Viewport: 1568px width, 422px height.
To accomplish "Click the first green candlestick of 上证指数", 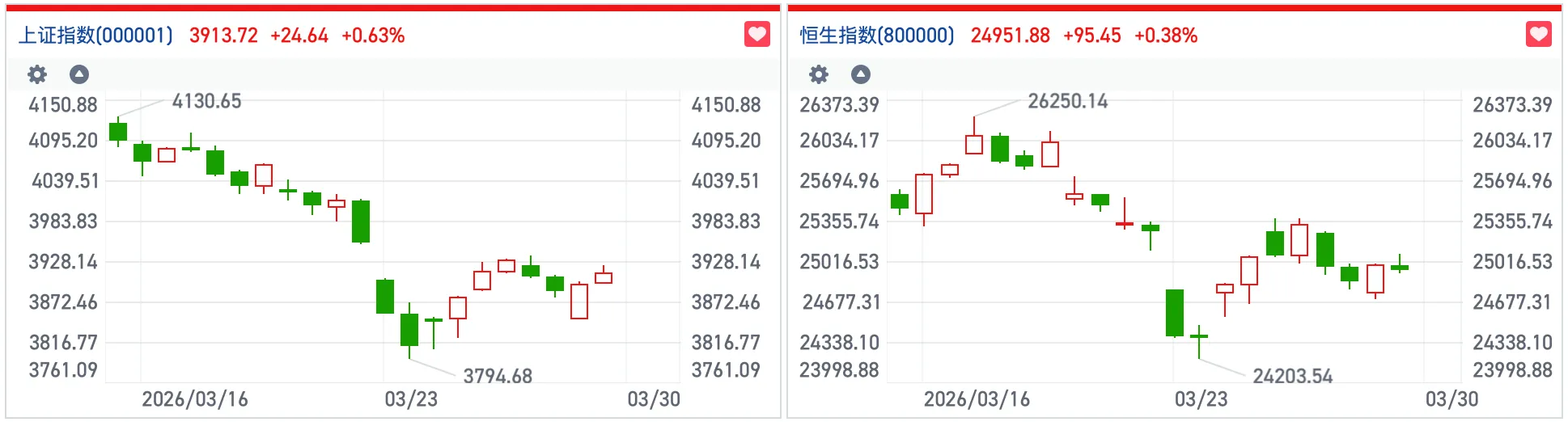I will coord(118,132).
